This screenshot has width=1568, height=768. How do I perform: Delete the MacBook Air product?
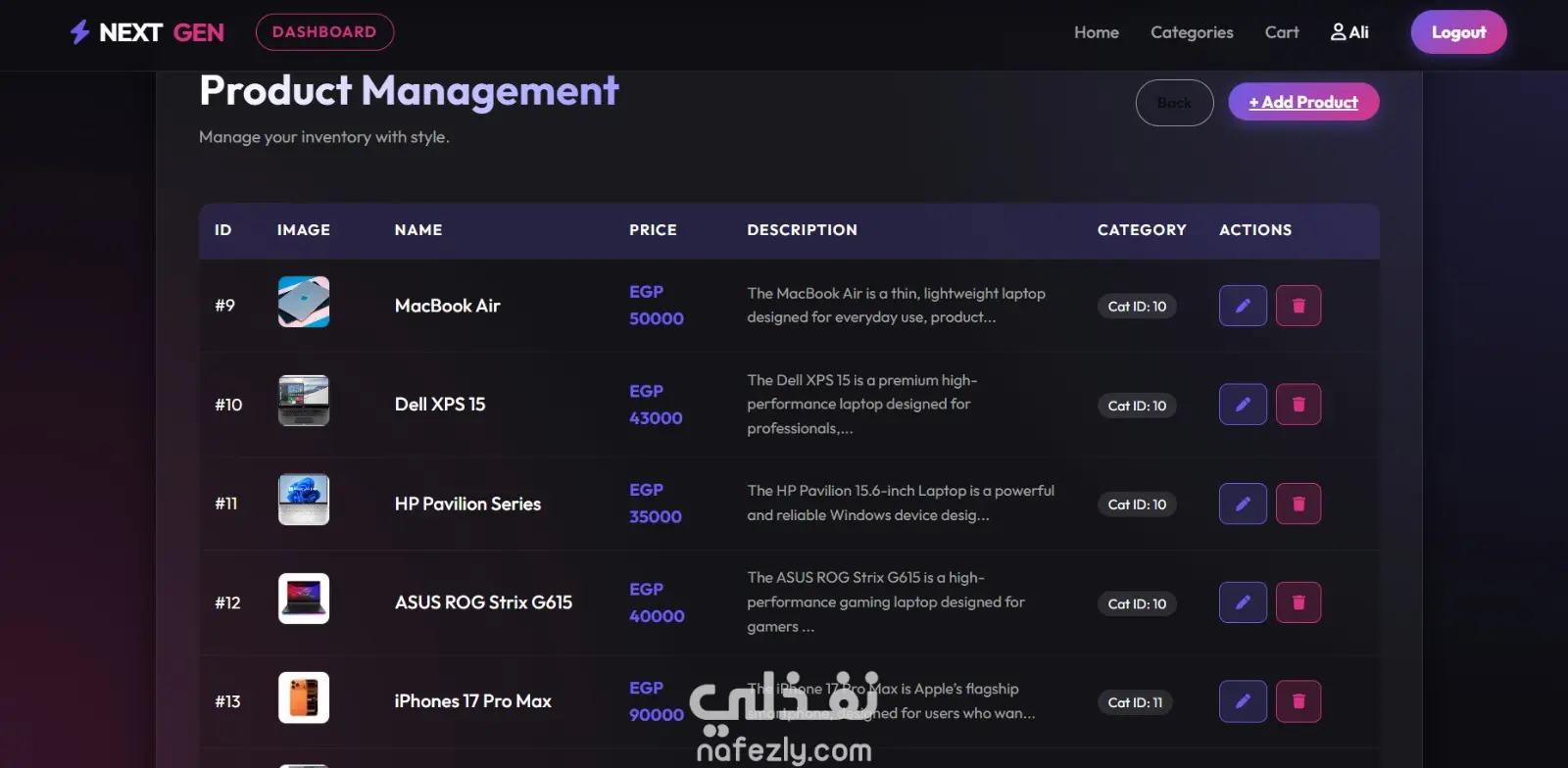(1298, 306)
